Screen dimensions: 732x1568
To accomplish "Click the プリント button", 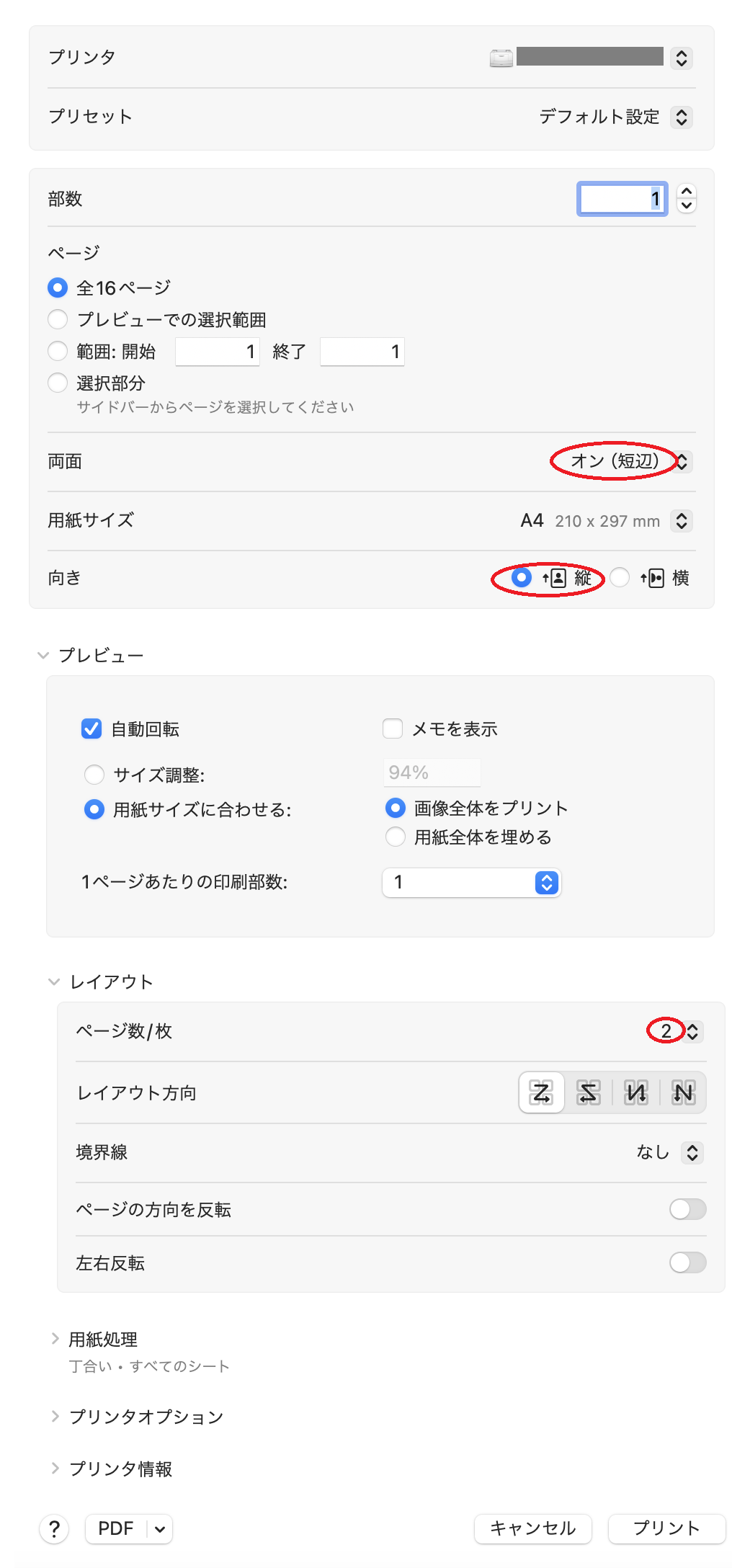I will tap(665, 1528).
